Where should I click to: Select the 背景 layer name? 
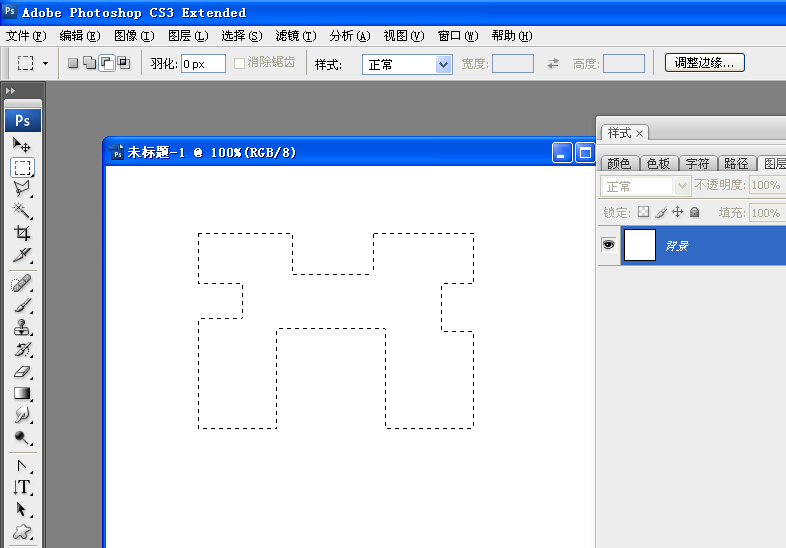677,246
